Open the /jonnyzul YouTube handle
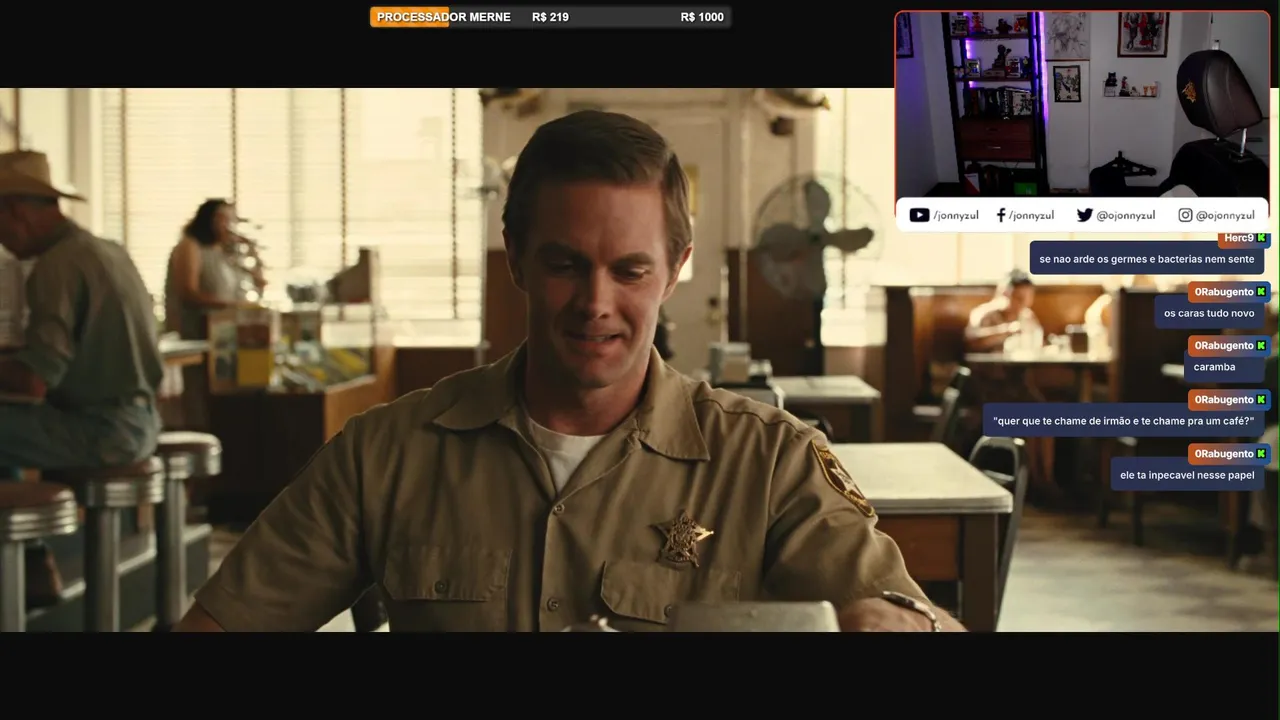 click(956, 216)
